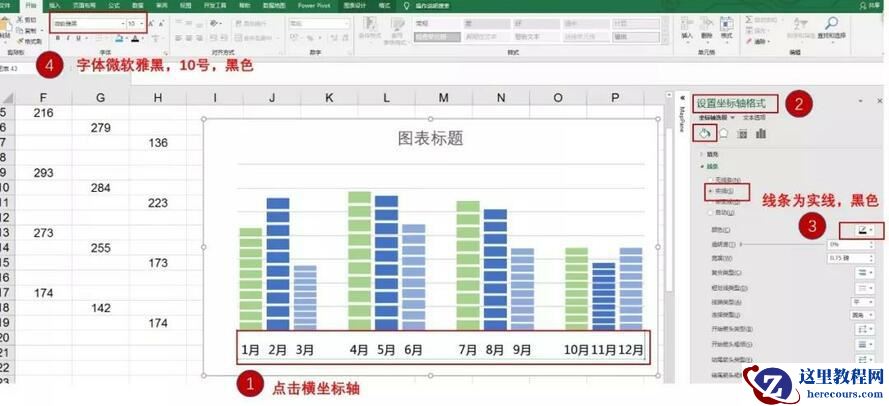The image size is (889, 406).
Task: Switch to Text Options in format pane
Action: click(755, 117)
